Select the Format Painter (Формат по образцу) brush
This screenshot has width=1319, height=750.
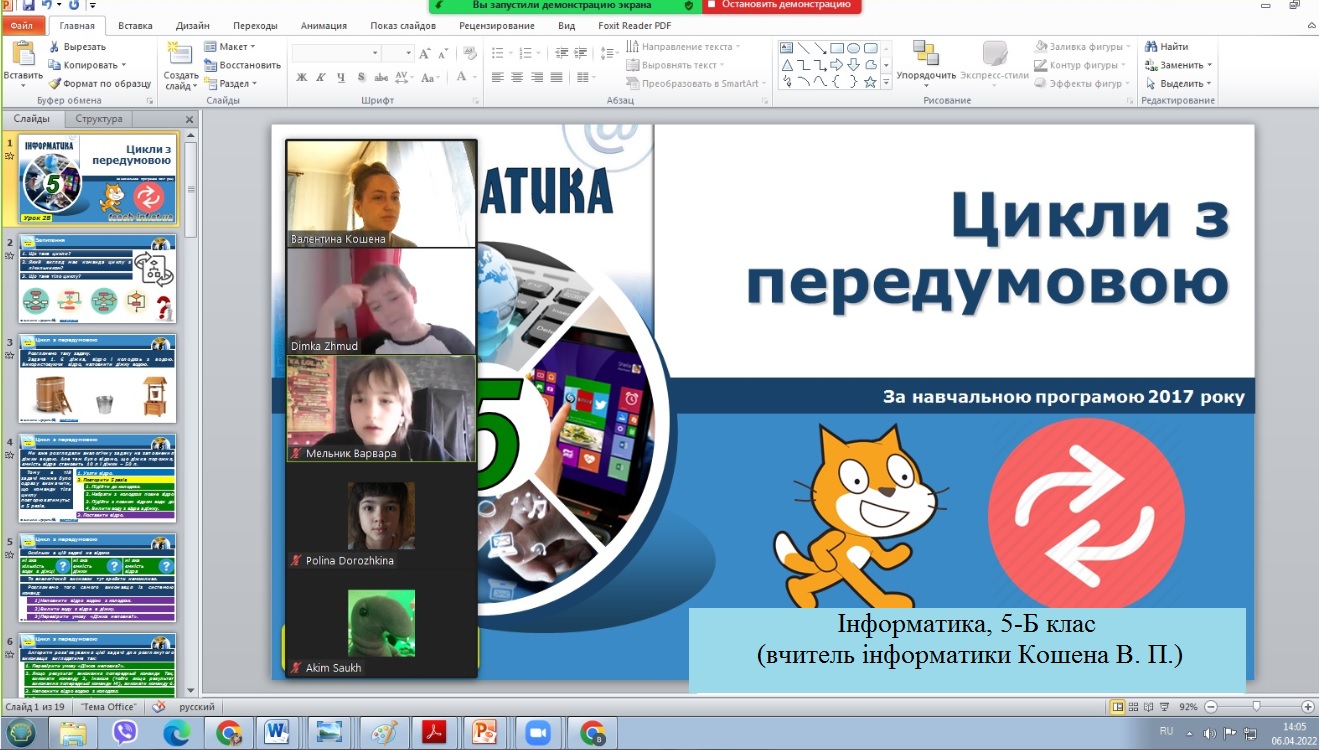point(55,84)
